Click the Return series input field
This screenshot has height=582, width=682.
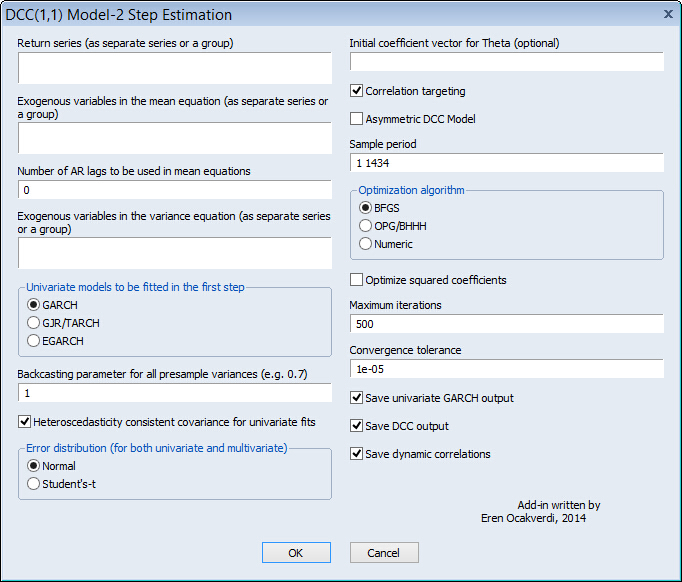pyautogui.click(x=174, y=68)
